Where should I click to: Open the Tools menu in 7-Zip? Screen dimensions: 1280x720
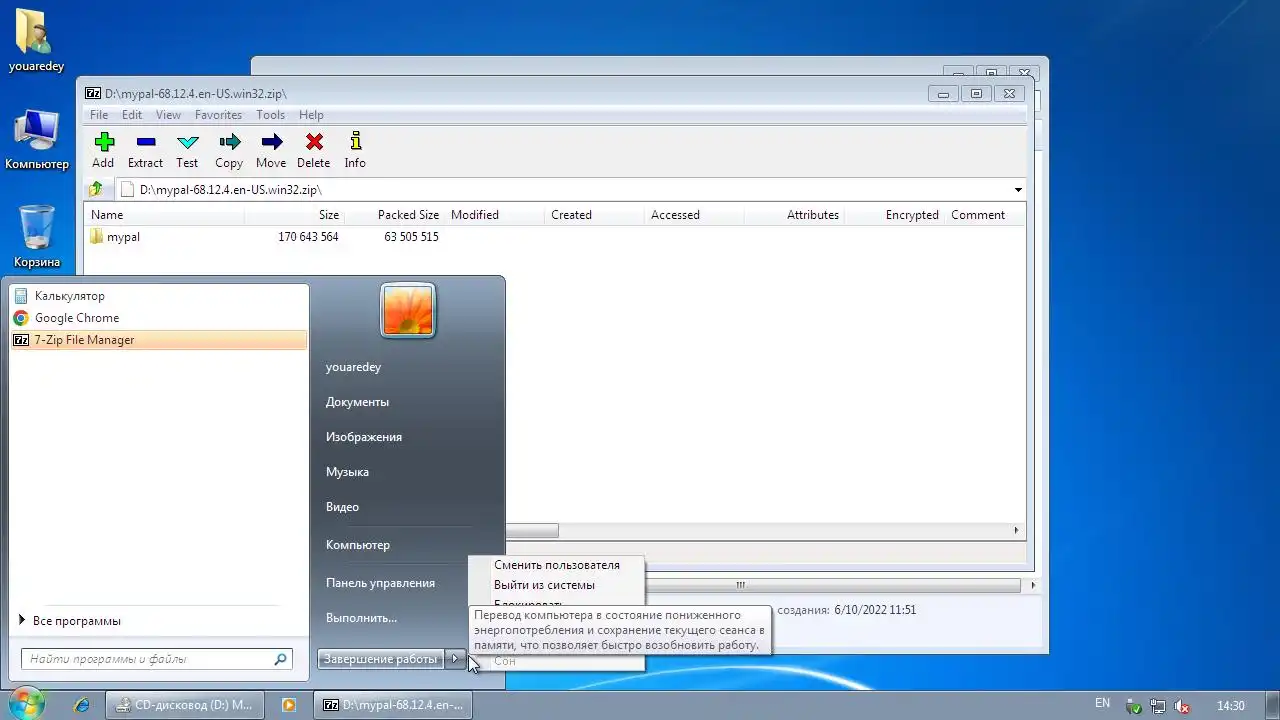270,115
